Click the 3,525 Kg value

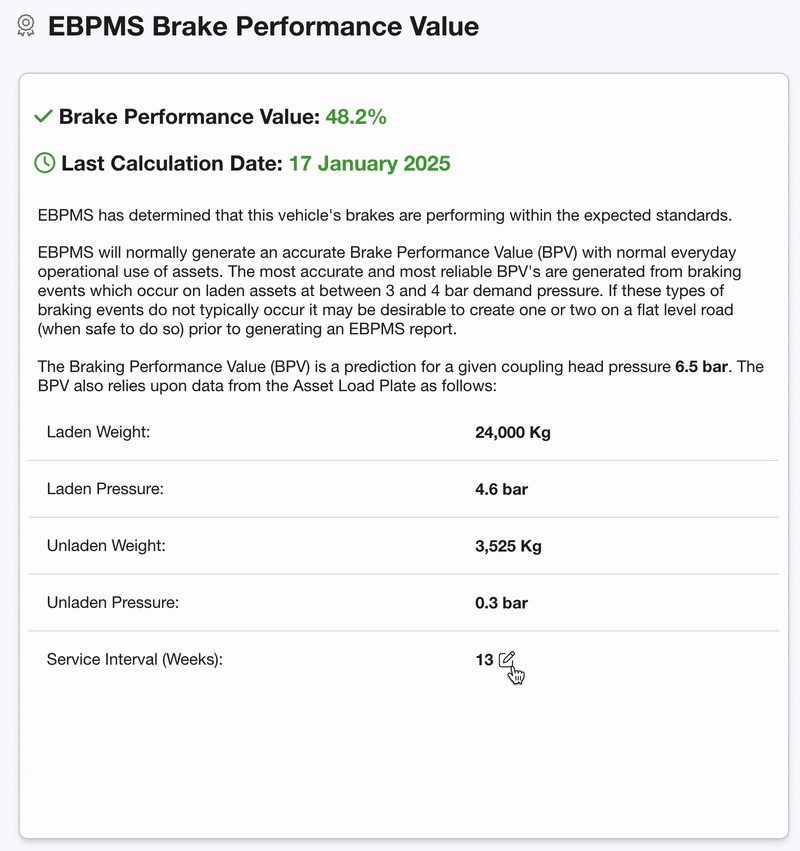tap(508, 547)
